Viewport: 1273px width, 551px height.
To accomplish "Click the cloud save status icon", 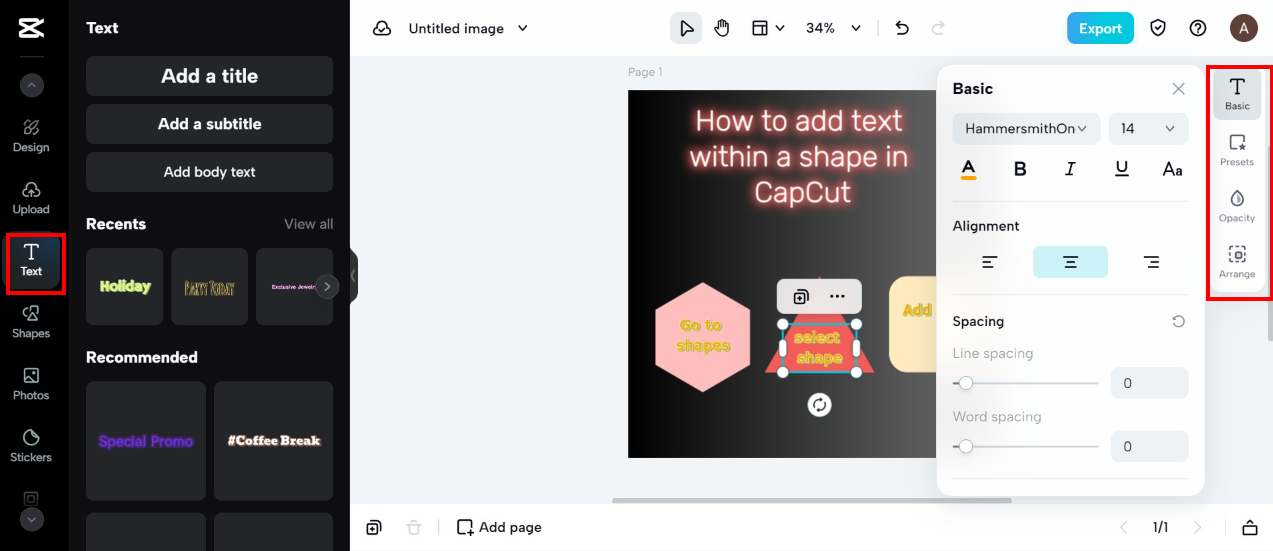I will pos(382,29).
